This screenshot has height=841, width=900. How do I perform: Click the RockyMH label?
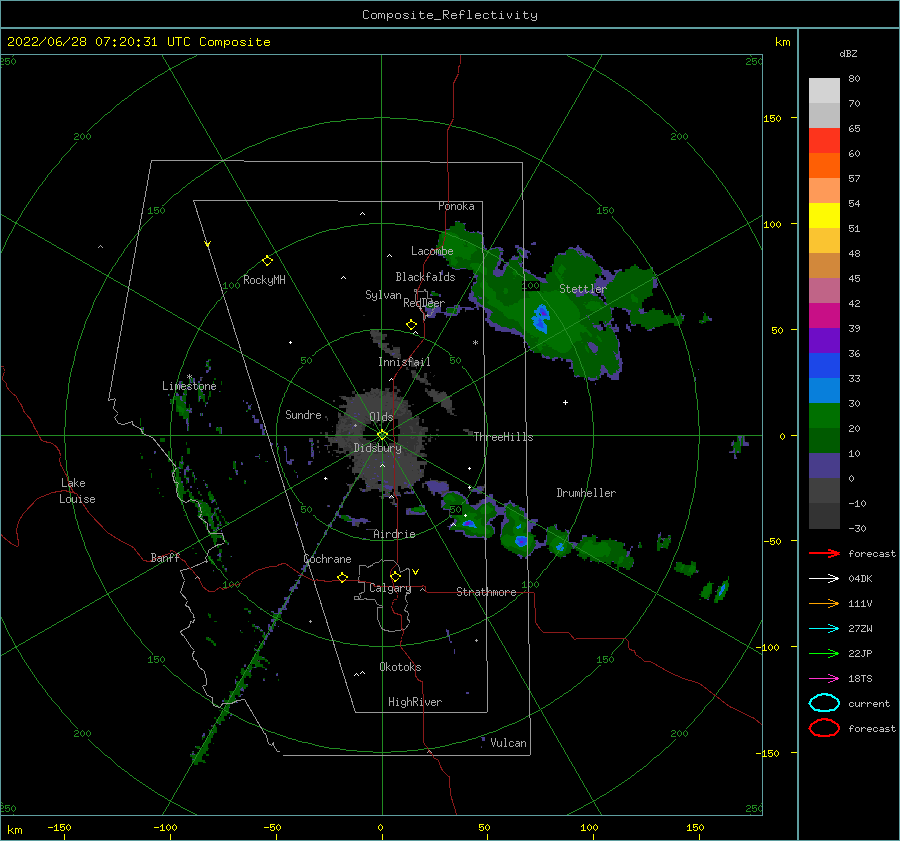[264, 280]
